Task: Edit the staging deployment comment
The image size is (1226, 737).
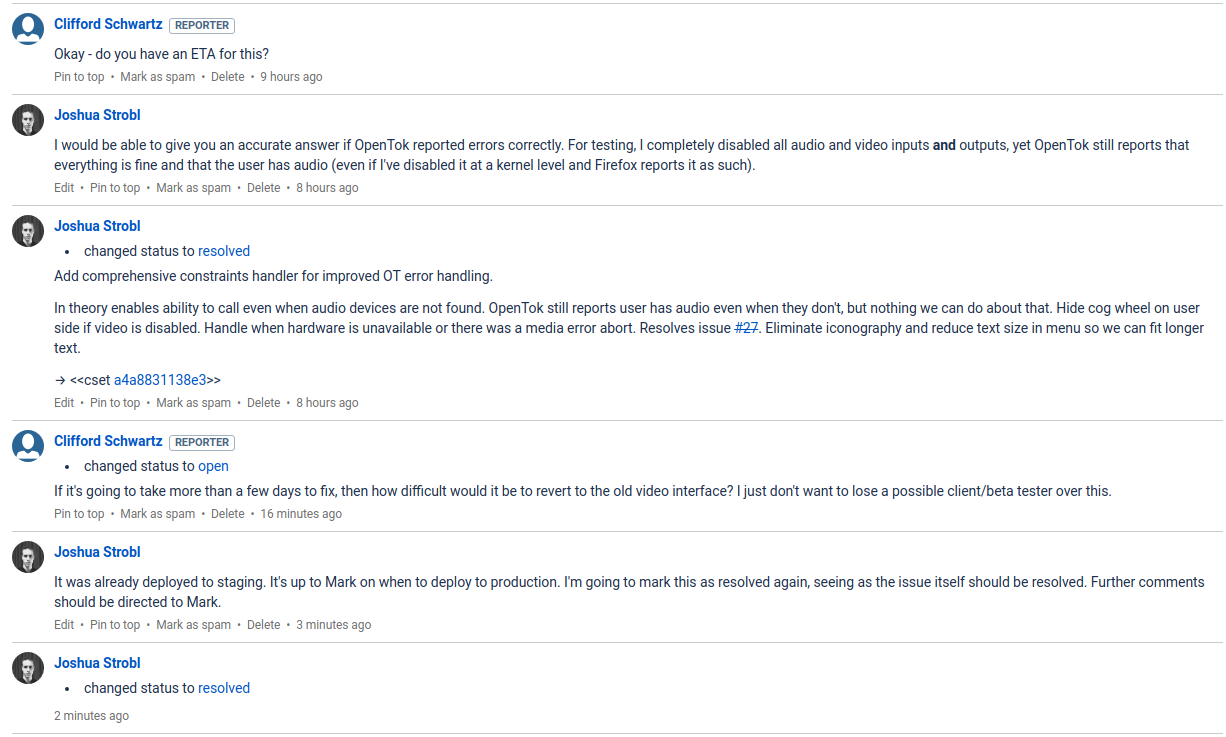Action: coord(64,625)
